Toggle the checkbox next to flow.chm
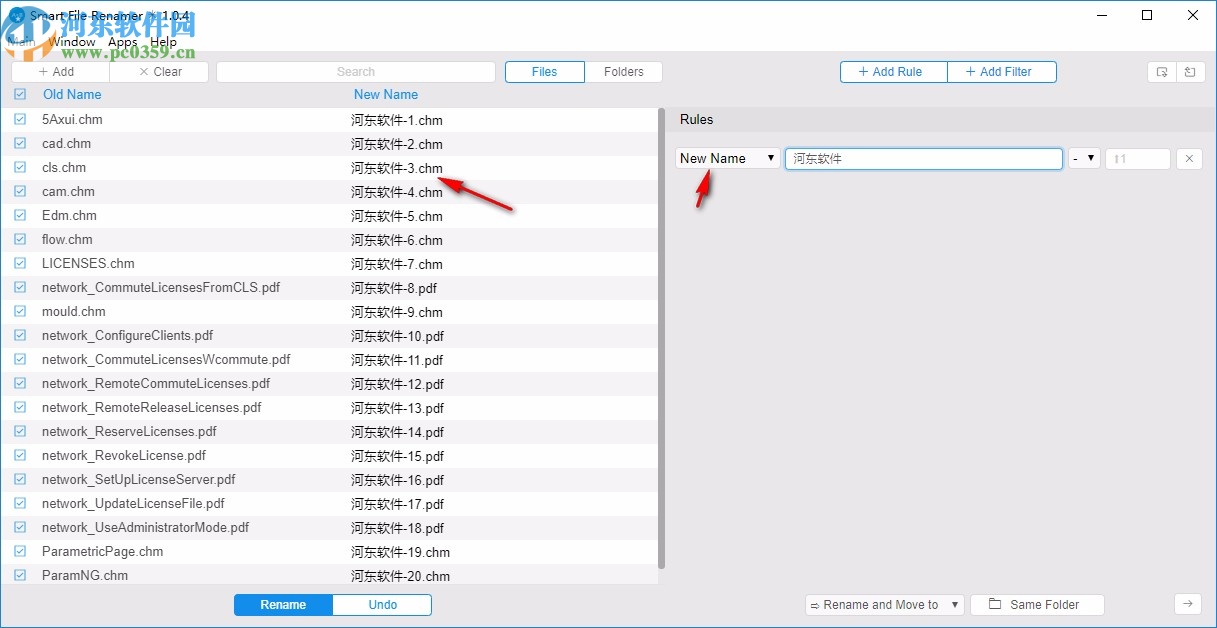The width and height of the screenshot is (1217, 628). [x=20, y=239]
